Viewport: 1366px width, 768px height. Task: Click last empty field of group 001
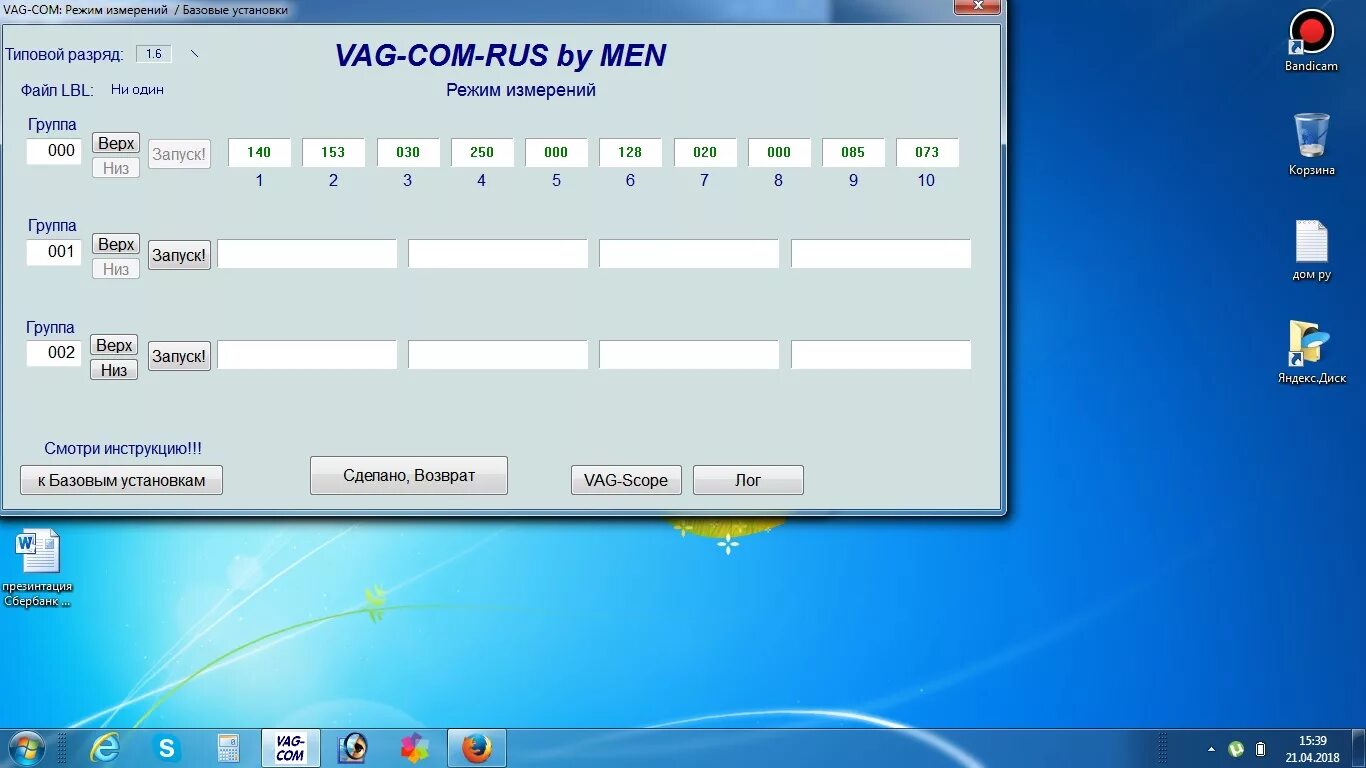[x=881, y=254]
